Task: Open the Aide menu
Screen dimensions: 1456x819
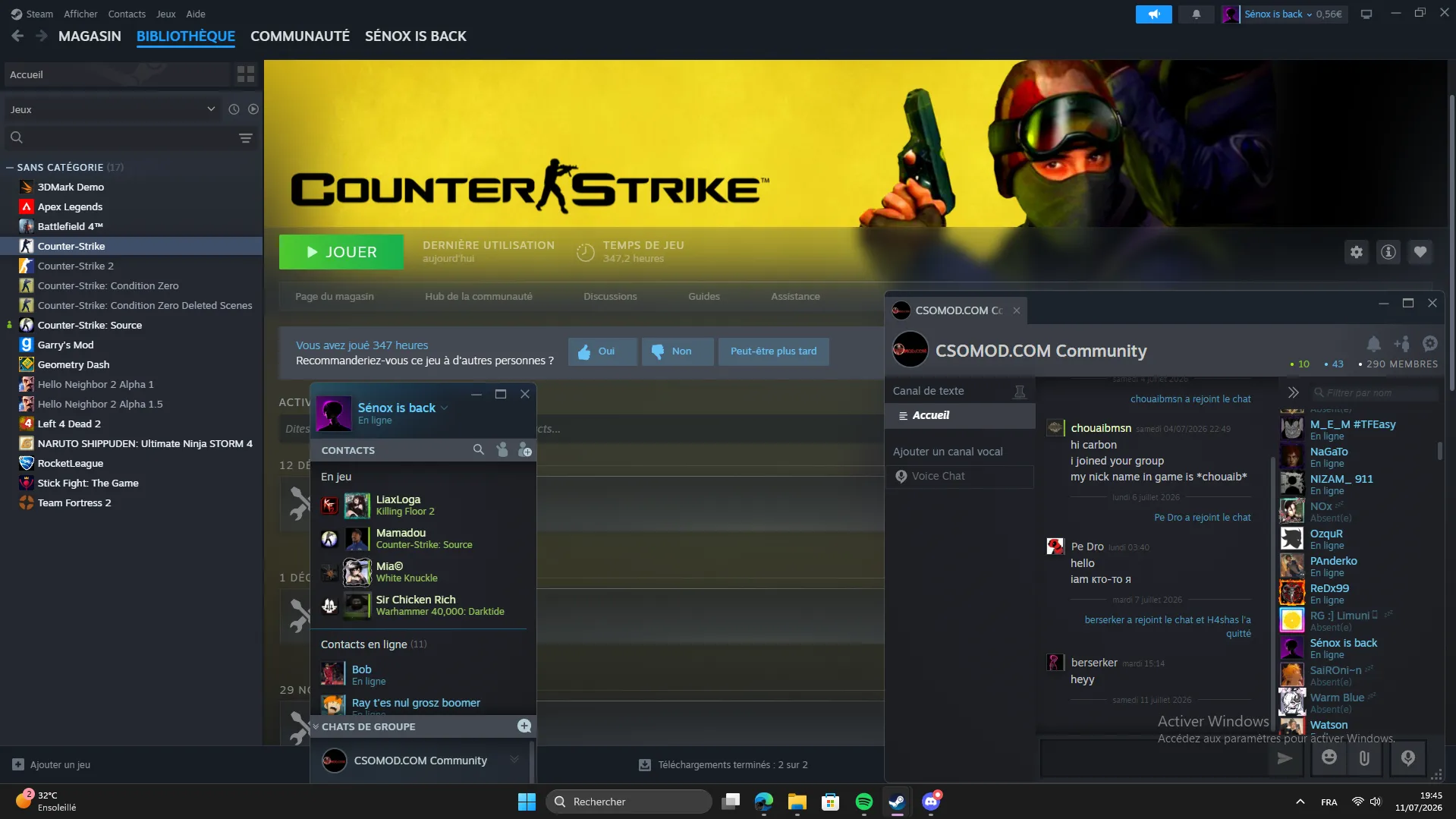Action: 196,14
